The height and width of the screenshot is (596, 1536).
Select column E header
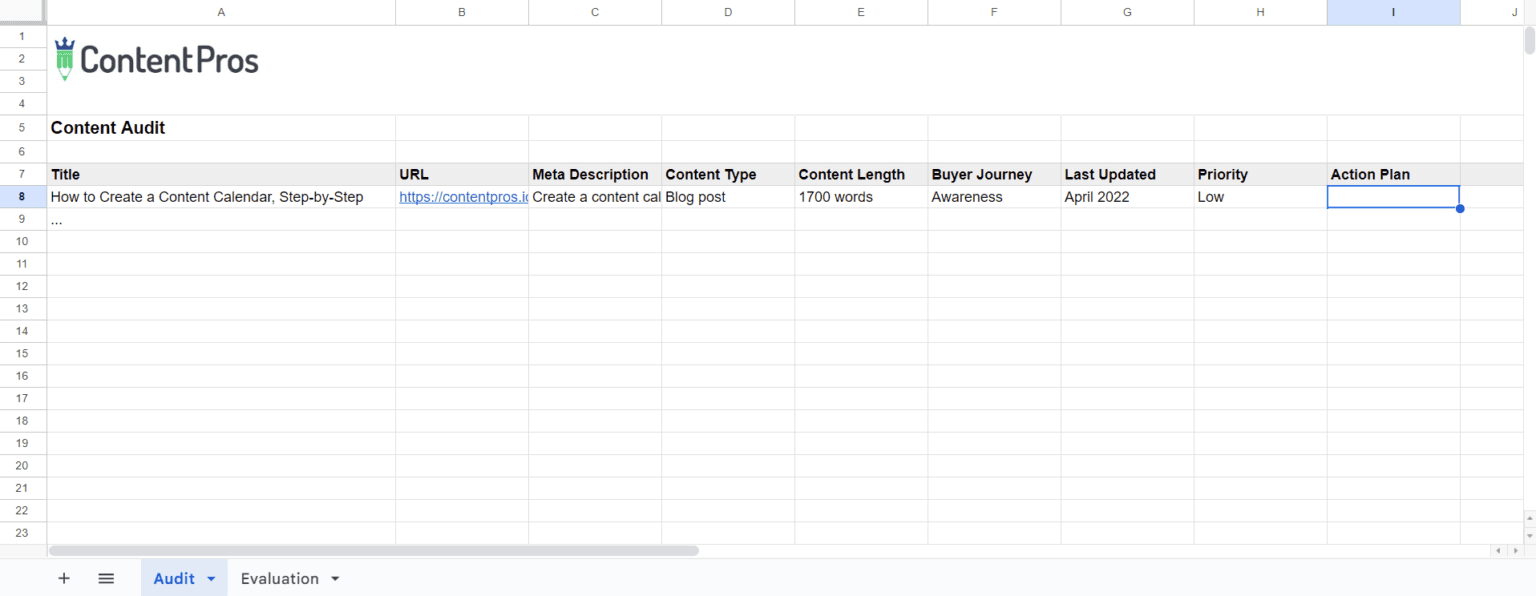pos(861,12)
